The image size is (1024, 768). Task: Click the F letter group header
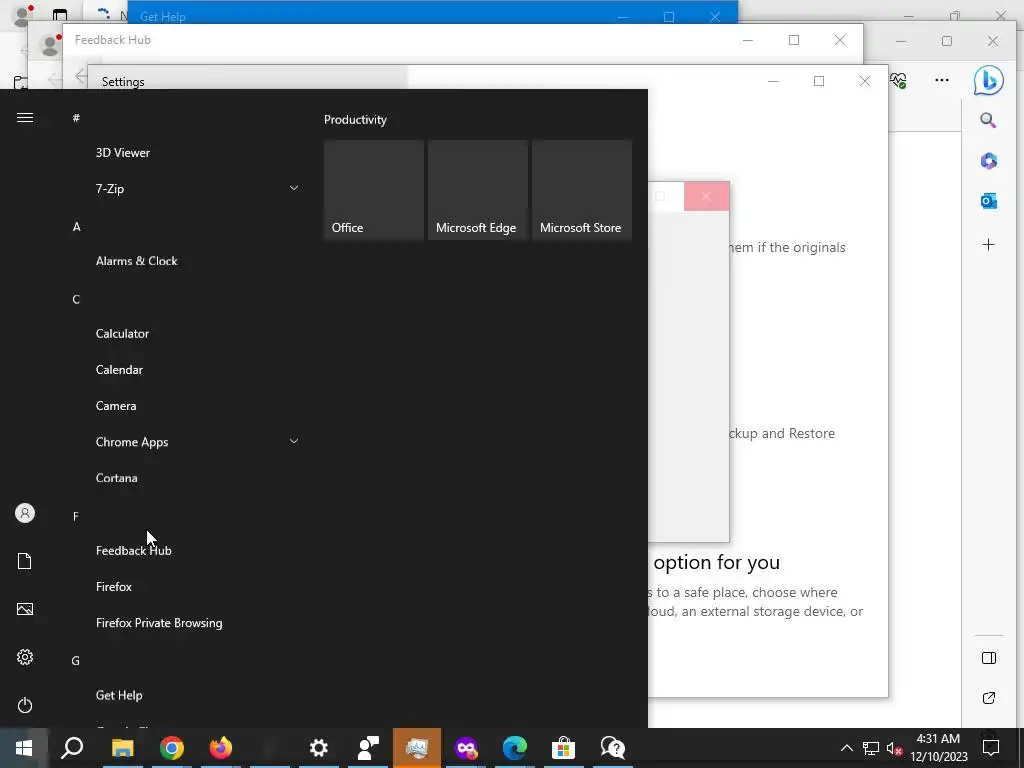click(76, 517)
